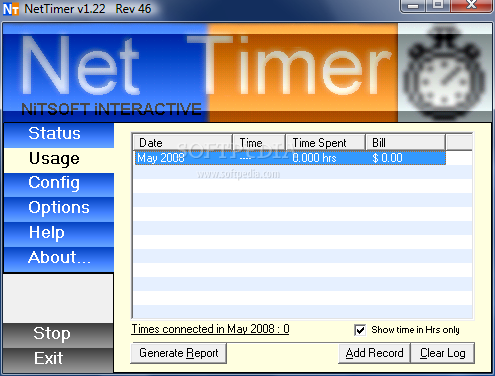Click Clear Log
The image size is (495, 376).
tap(443, 353)
